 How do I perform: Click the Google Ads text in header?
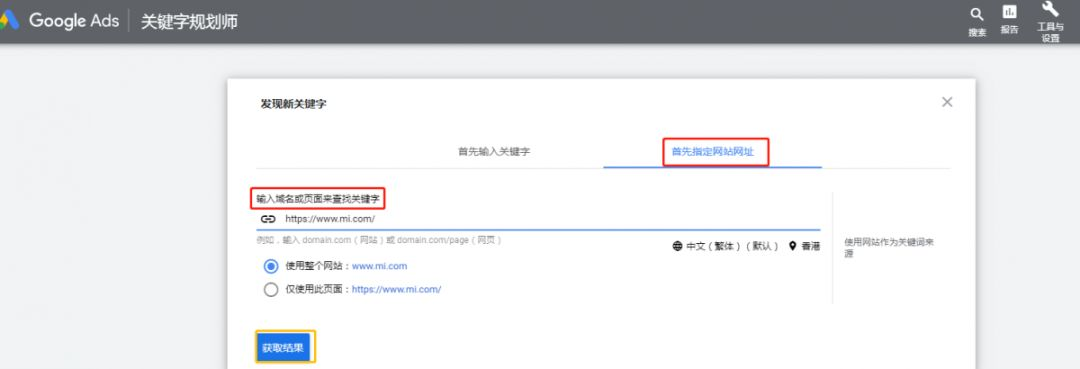coord(74,21)
